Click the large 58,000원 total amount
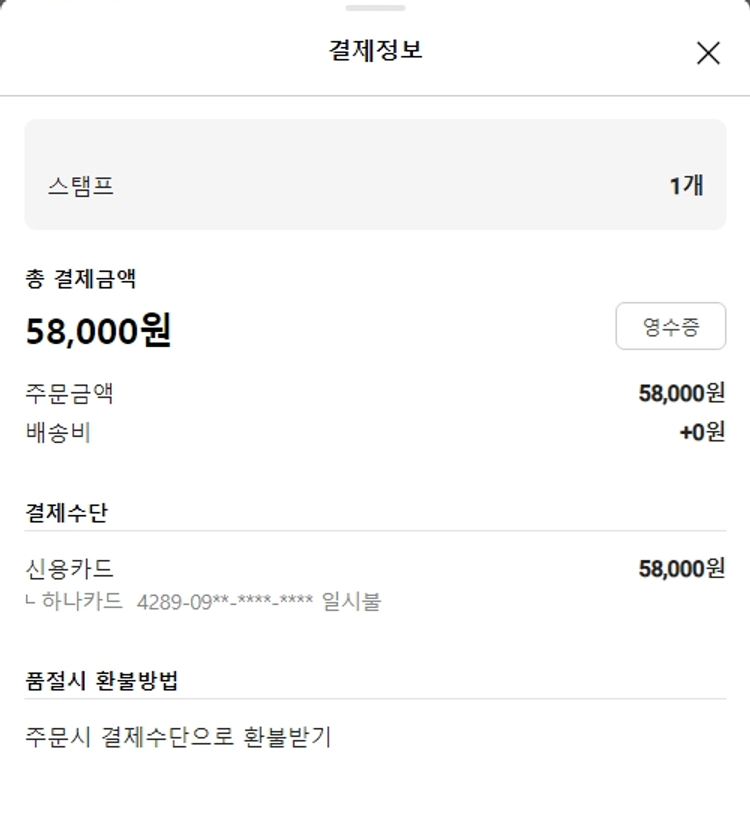Screen dimensions: 750x816 click(98, 330)
